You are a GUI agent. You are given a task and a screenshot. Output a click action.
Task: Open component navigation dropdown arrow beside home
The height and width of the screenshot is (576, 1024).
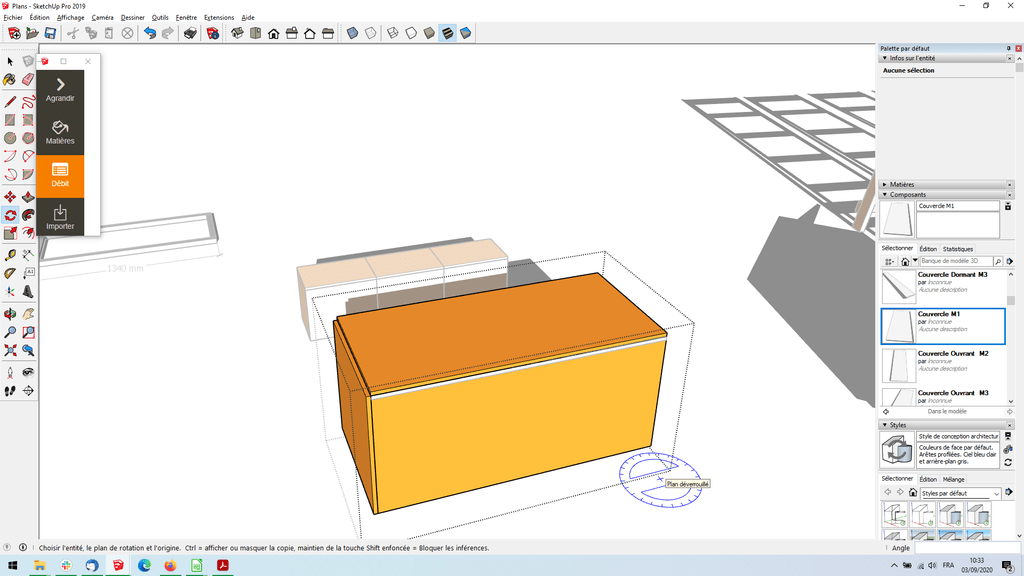(x=914, y=261)
